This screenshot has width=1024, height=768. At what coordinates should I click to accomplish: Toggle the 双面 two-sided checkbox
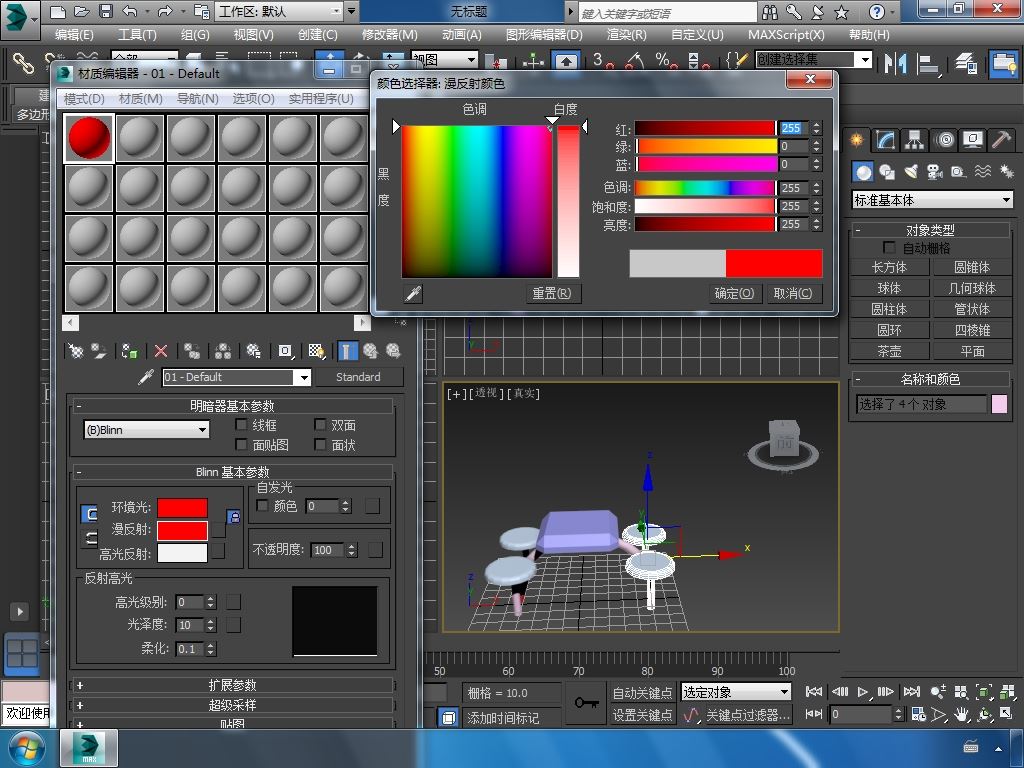point(321,425)
